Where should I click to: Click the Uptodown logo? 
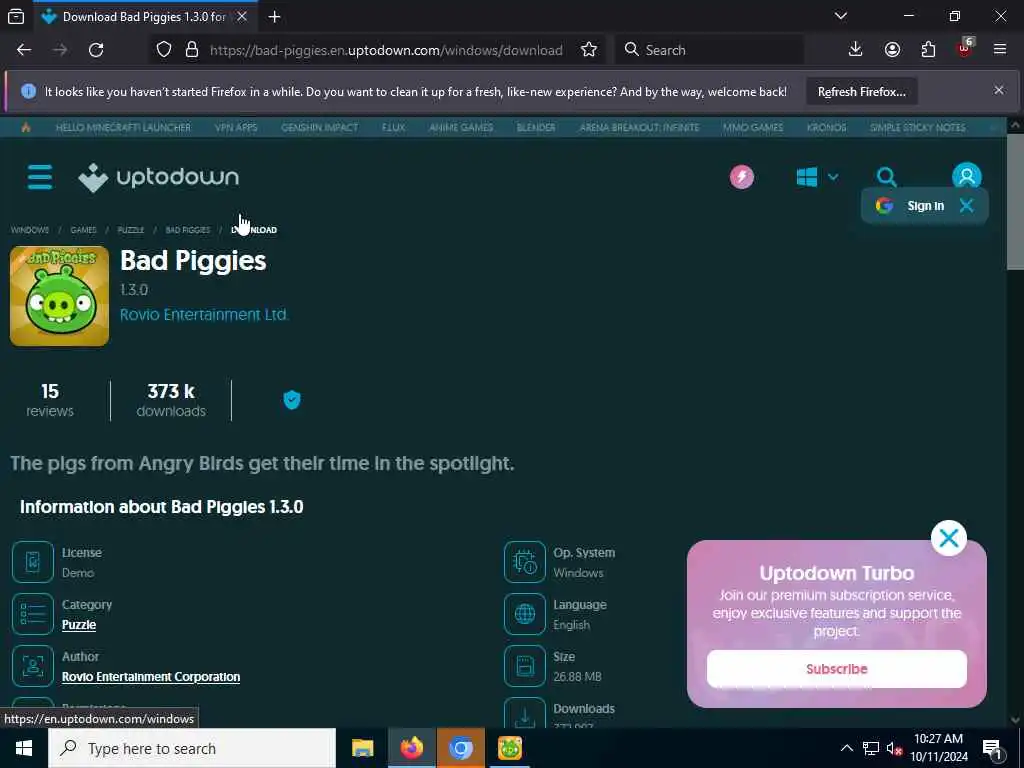[x=159, y=177]
